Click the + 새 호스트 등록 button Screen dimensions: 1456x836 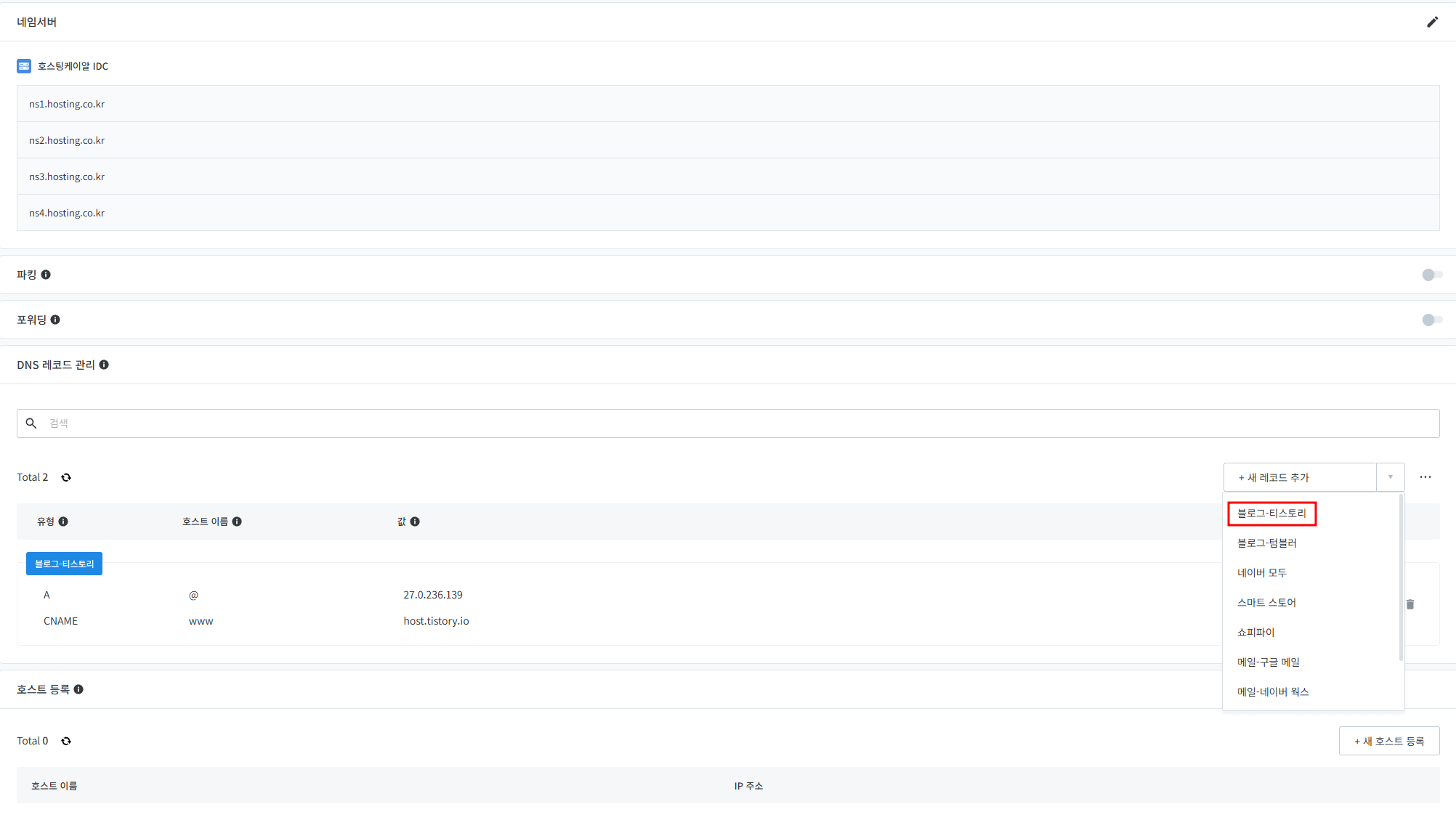point(1388,741)
